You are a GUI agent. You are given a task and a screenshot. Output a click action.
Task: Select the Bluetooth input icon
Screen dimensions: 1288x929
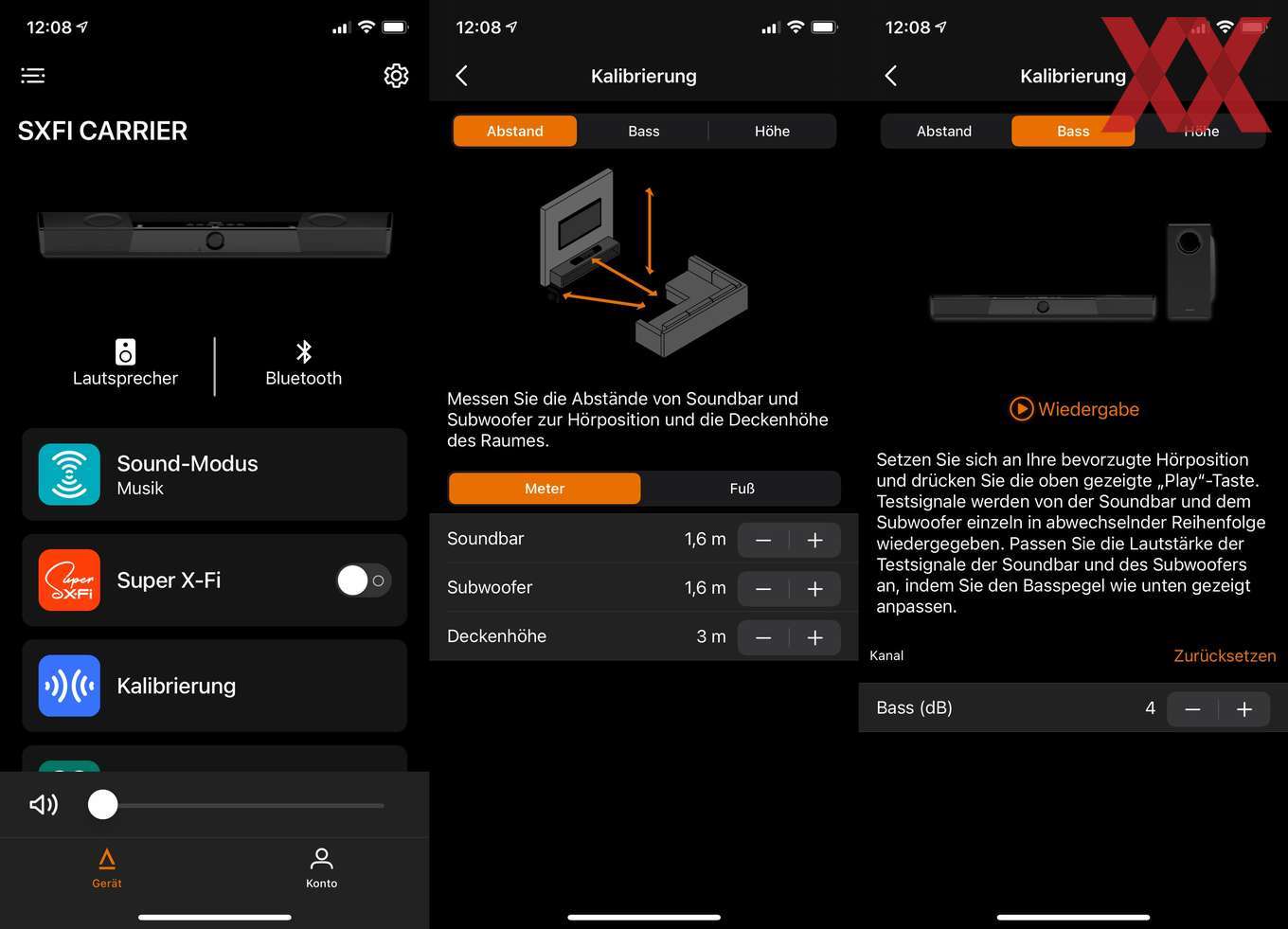pyautogui.click(x=303, y=352)
